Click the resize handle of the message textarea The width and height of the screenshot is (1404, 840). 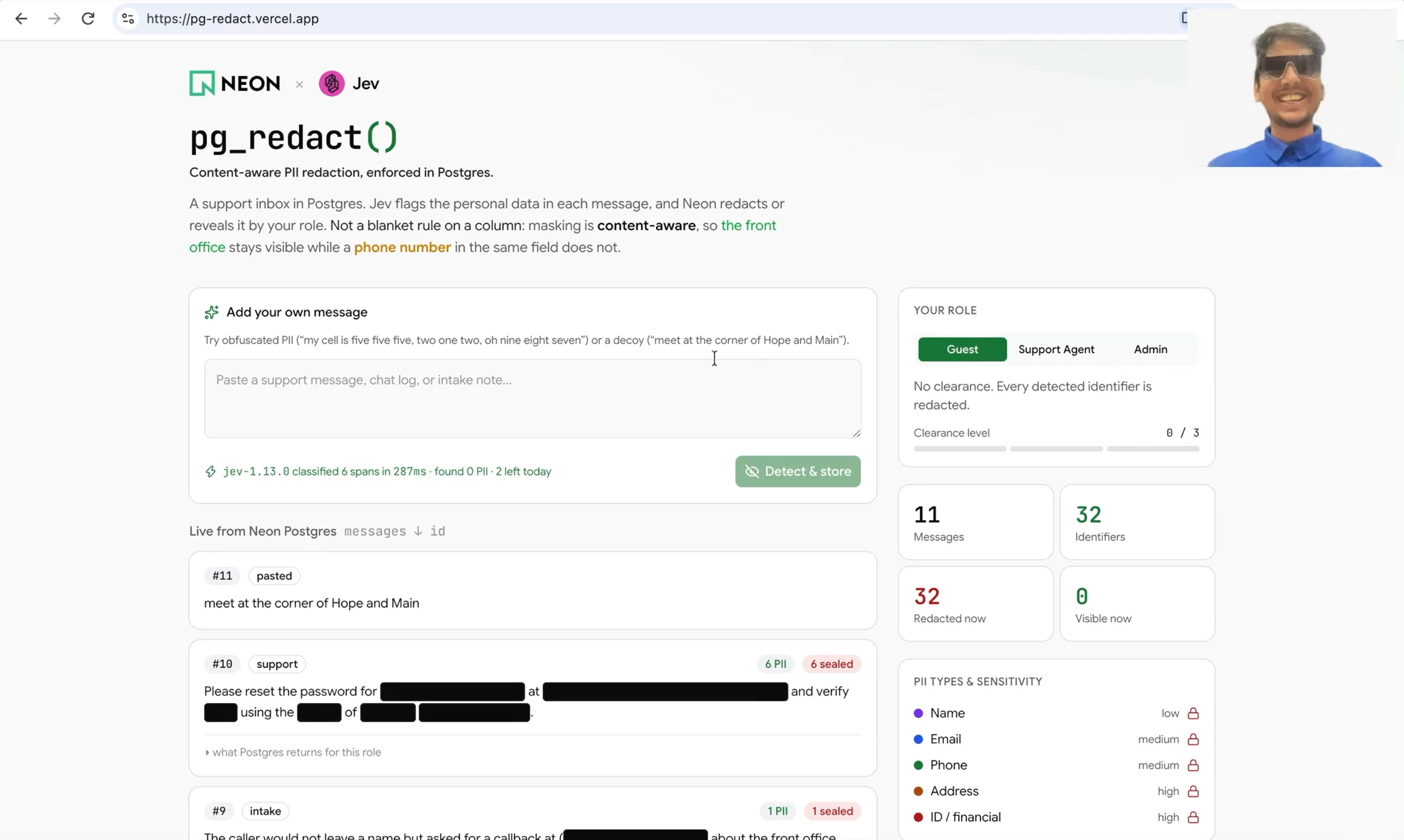pyautogui.click(x=856, y=433)
